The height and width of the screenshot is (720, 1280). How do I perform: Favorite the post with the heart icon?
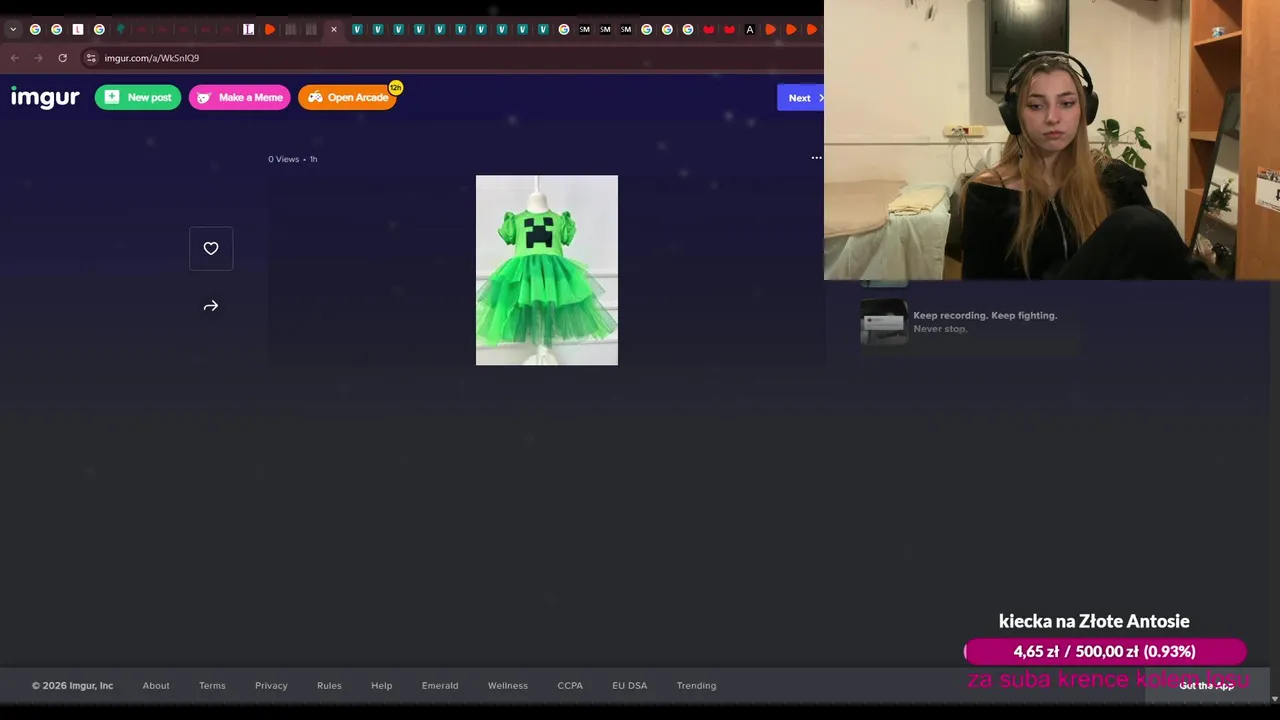pyautogui.click(x=211, y=248)
